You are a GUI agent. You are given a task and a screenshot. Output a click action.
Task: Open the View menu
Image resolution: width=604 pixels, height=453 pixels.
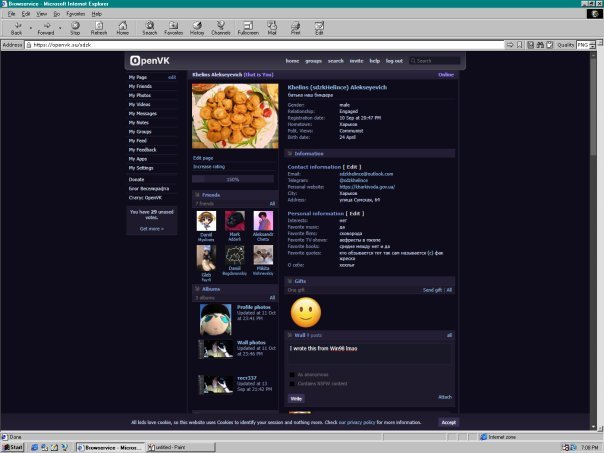coord(41,14)
